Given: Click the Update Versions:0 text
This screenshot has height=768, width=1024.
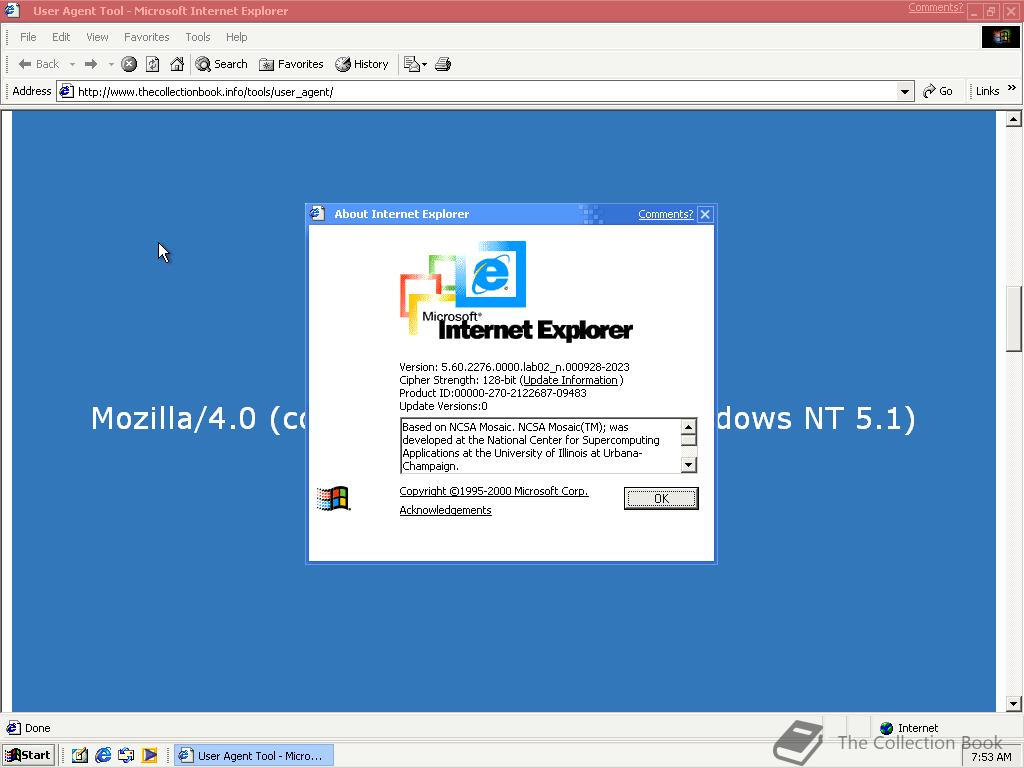Looking at the screenshot, I should click(x=443, y=406).
